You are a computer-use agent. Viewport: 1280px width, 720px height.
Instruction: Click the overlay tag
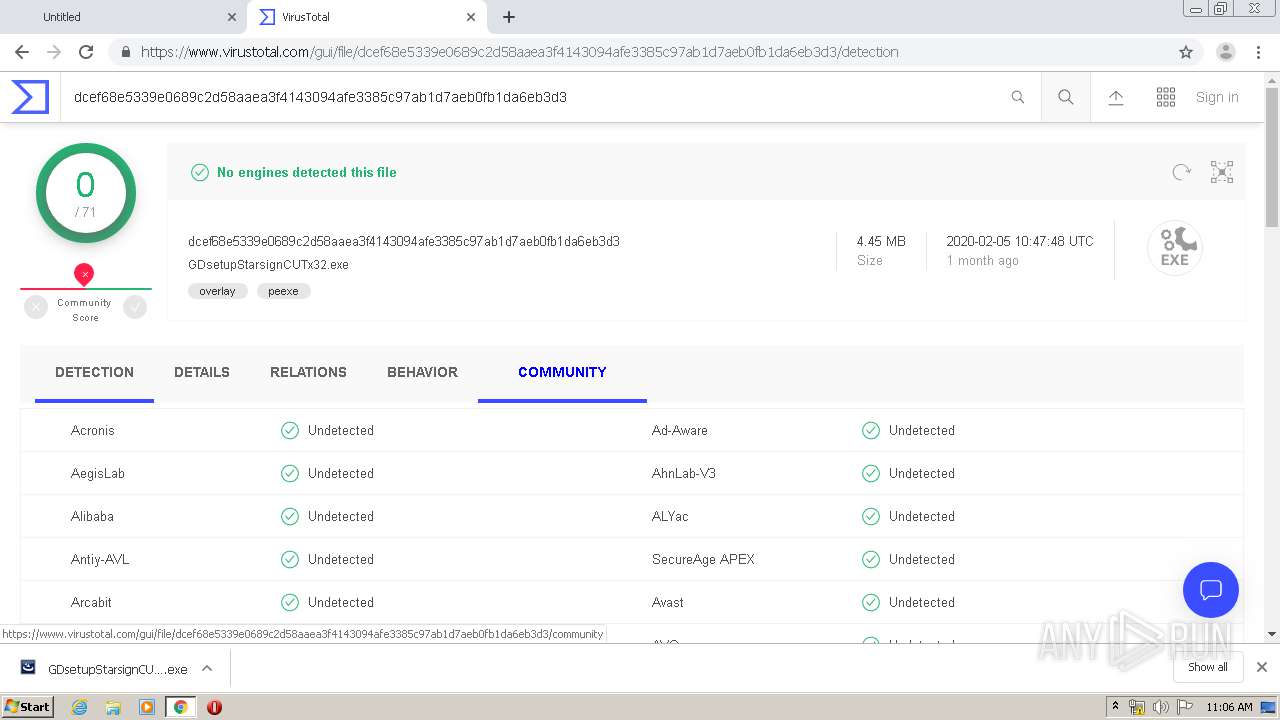point(217,291)
